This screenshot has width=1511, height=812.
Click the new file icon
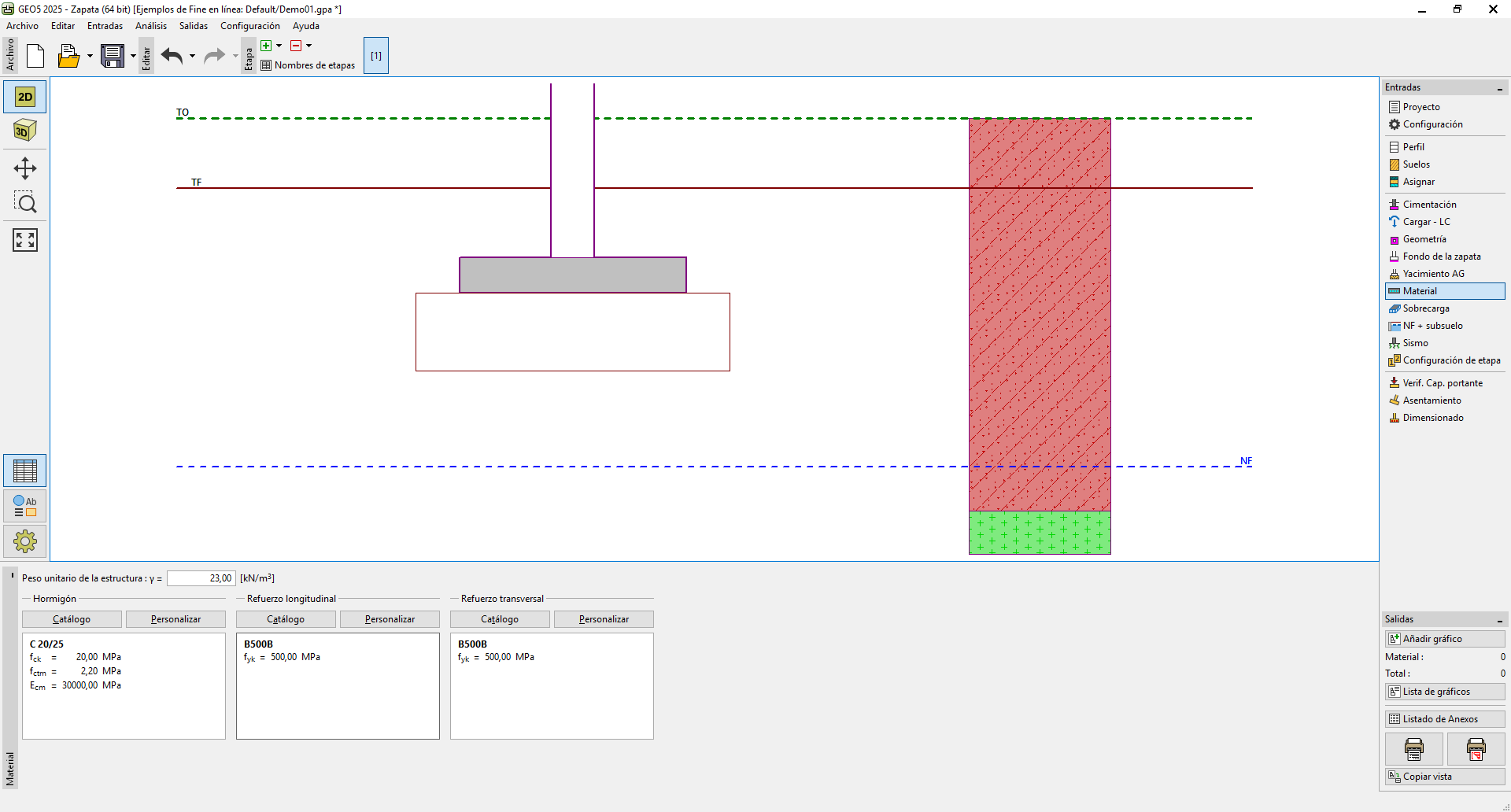pos(35,56)
